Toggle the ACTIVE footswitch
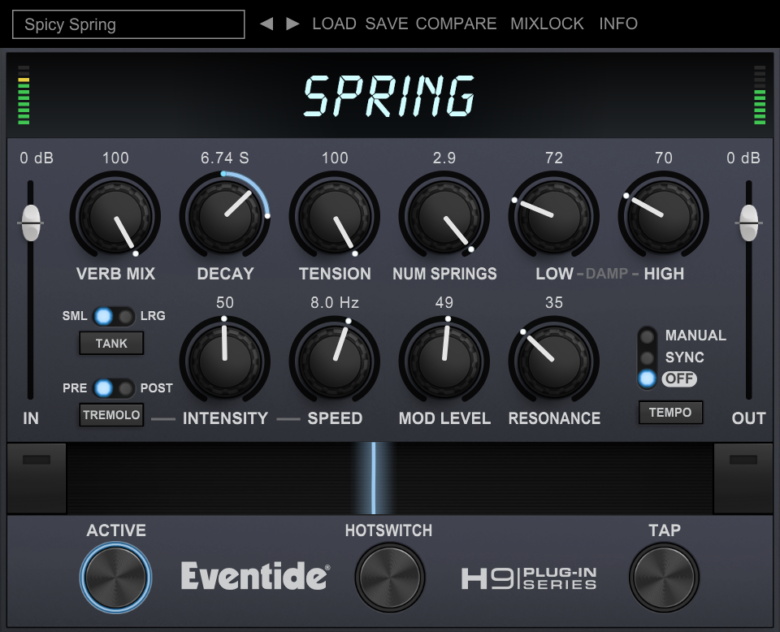This screenshot has width=780, height=632. point(115,577)
